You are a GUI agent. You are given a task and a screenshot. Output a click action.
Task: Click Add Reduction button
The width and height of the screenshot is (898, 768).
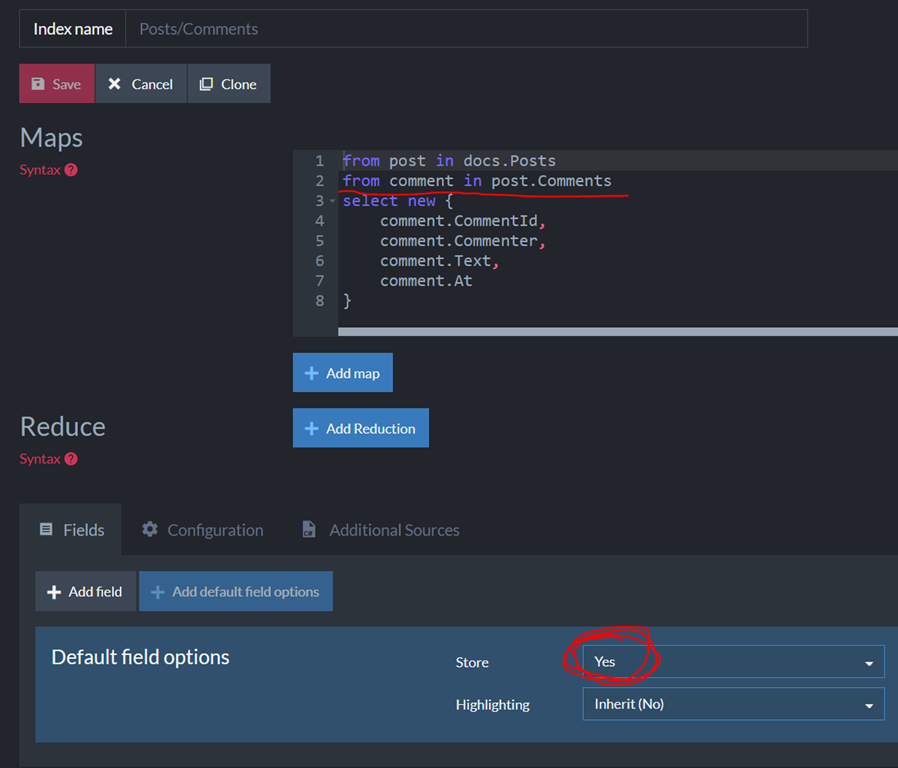pos(361,428)
